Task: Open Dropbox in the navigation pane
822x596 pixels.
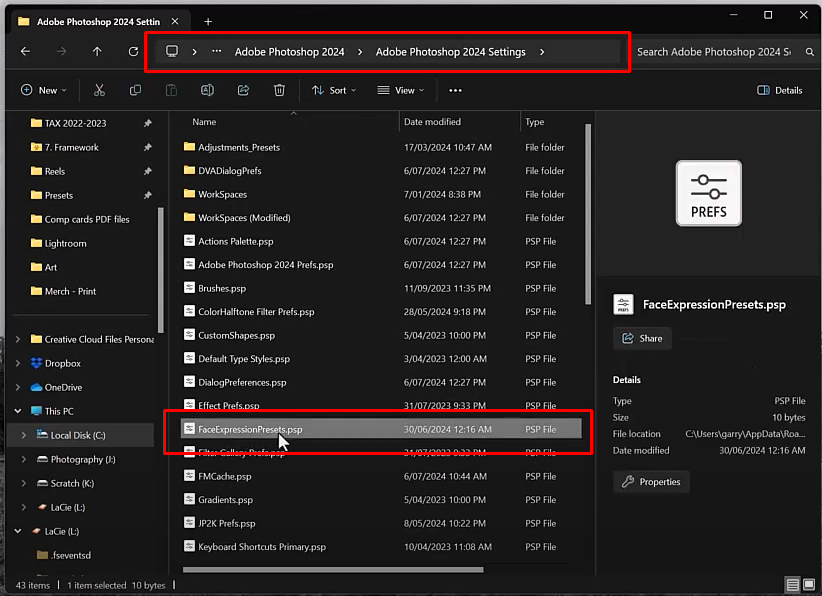Action: 62,363
